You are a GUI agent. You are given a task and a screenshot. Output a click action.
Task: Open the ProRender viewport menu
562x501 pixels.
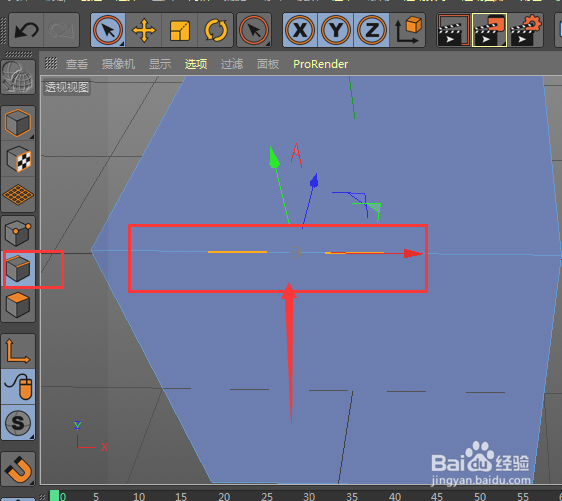coord(320,64)
